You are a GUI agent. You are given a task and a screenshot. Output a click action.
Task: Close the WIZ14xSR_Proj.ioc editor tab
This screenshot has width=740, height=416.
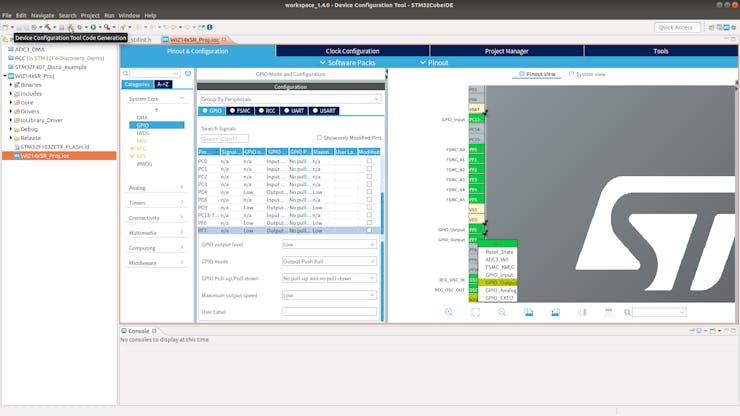(x=224, y=40)
